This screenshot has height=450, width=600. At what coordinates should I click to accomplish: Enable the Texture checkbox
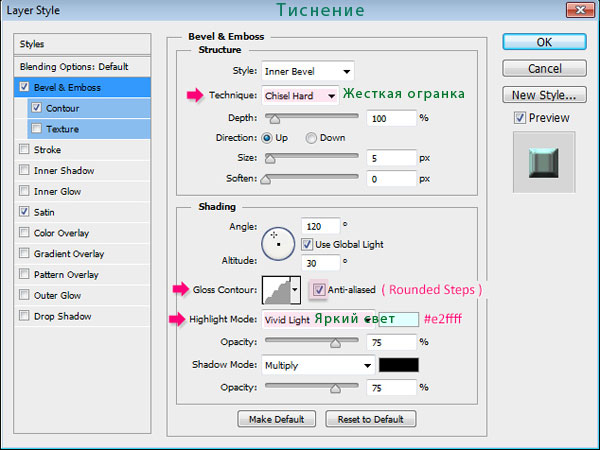(x=36, y=128)
